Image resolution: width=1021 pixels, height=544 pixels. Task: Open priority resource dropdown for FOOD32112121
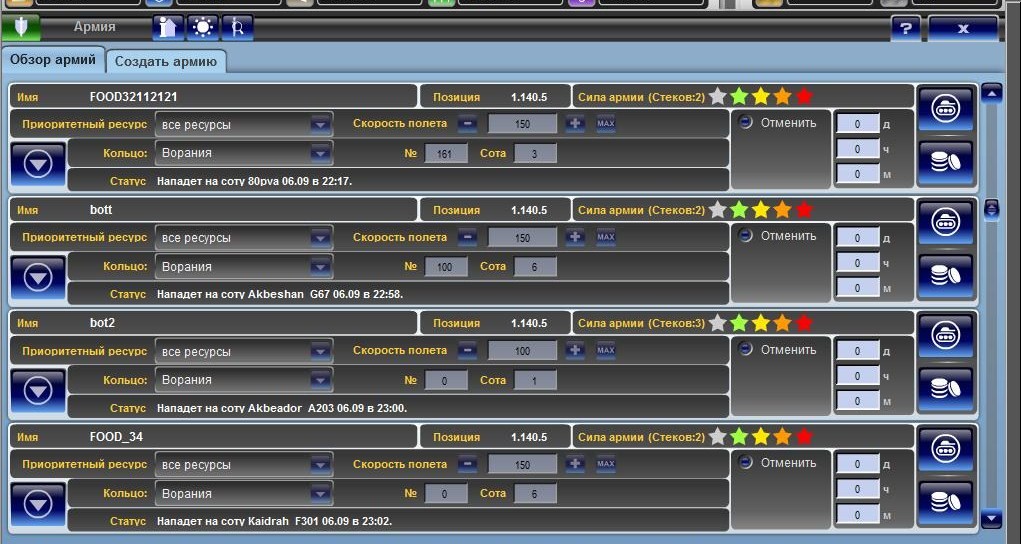[x=319, y=125]
